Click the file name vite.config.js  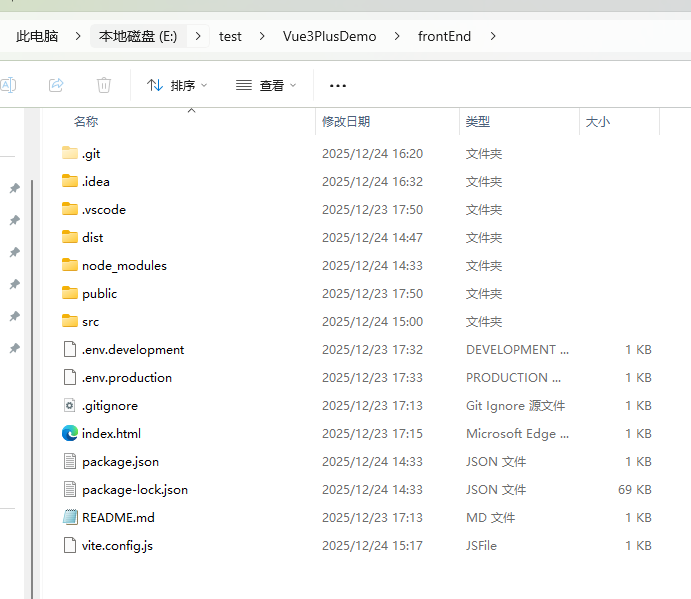tap(117, 546)
